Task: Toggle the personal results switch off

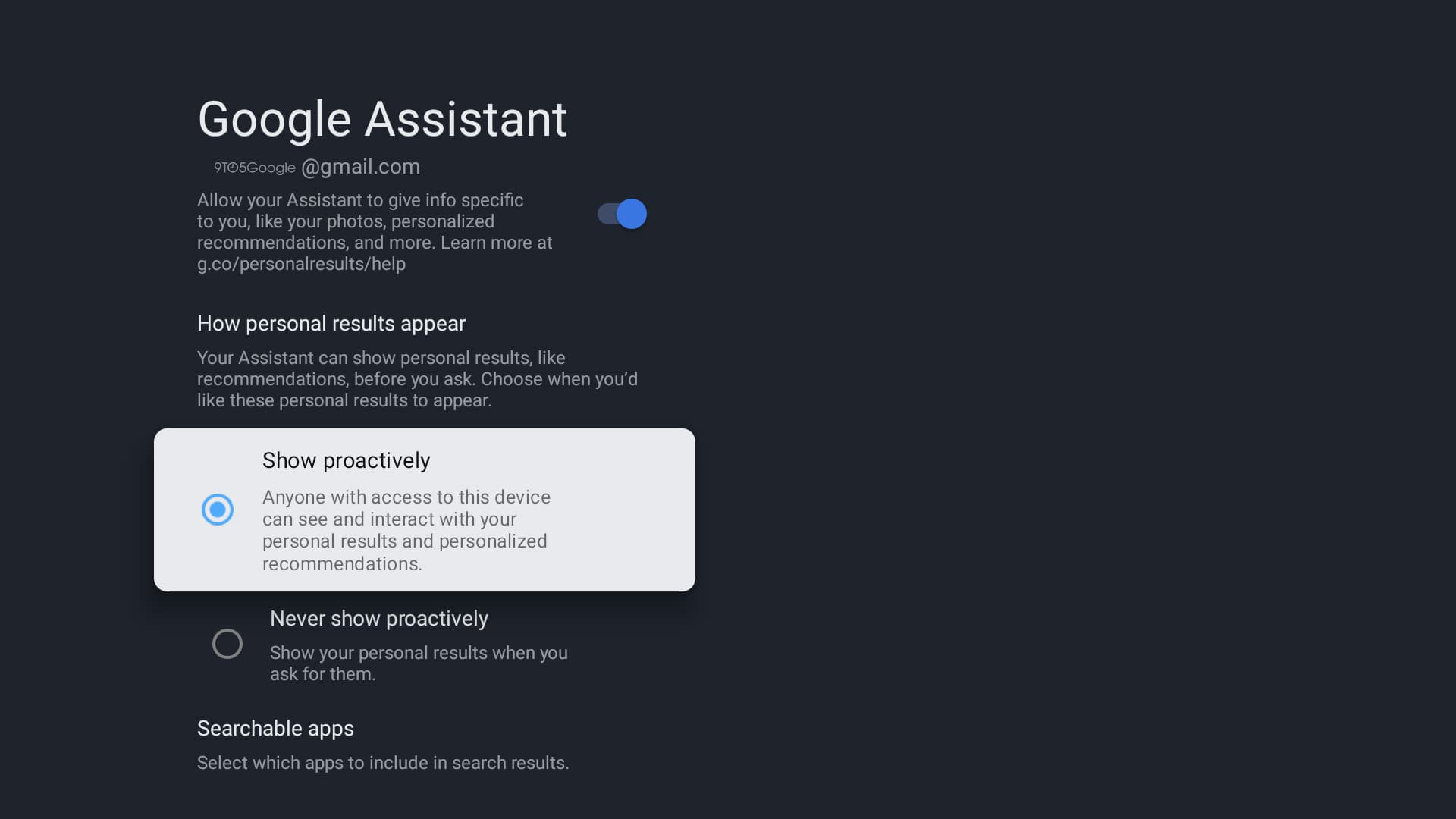Action: 622,214
